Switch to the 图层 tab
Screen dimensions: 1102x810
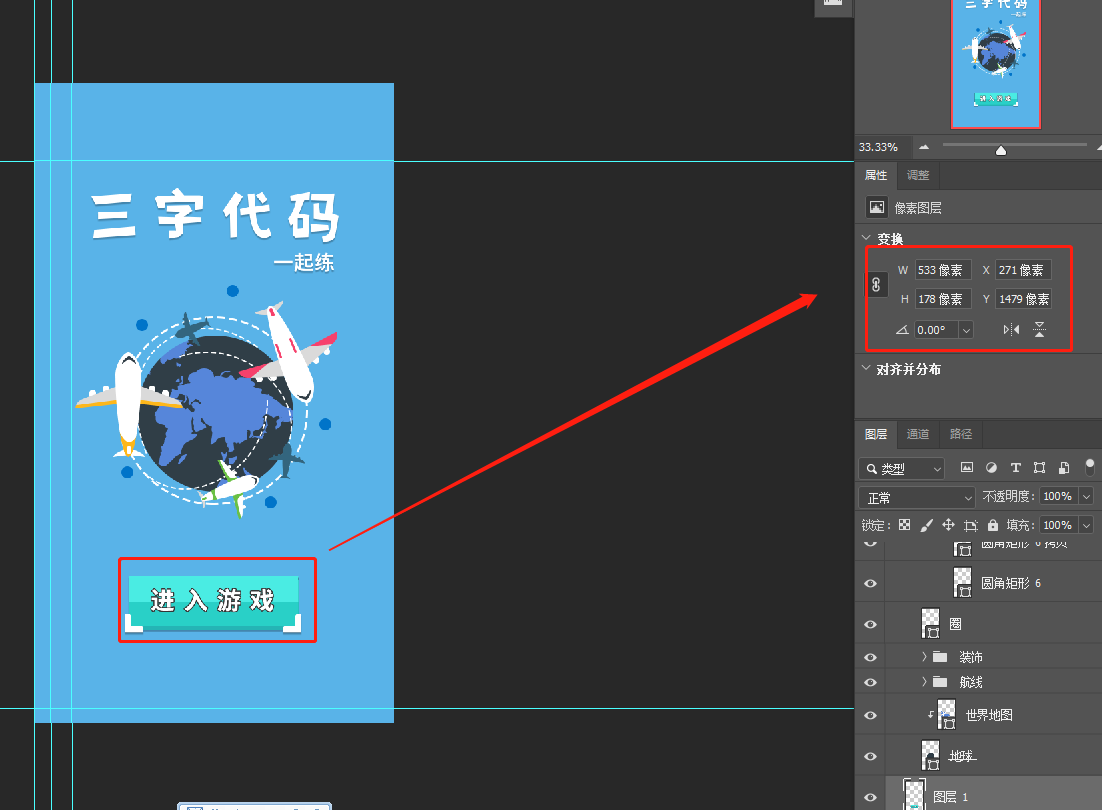click(x=876, y=433)
